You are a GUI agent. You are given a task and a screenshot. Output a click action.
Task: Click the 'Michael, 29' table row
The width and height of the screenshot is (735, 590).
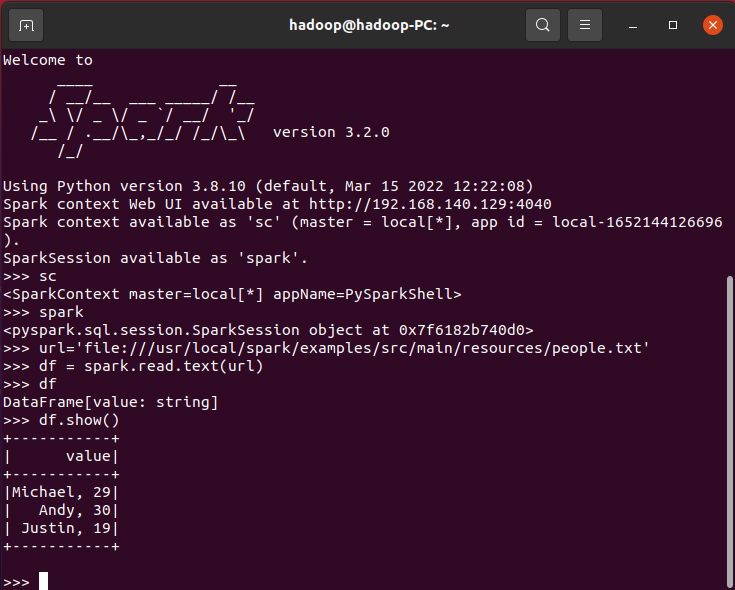pyautogui.click(x=61, y=492)
